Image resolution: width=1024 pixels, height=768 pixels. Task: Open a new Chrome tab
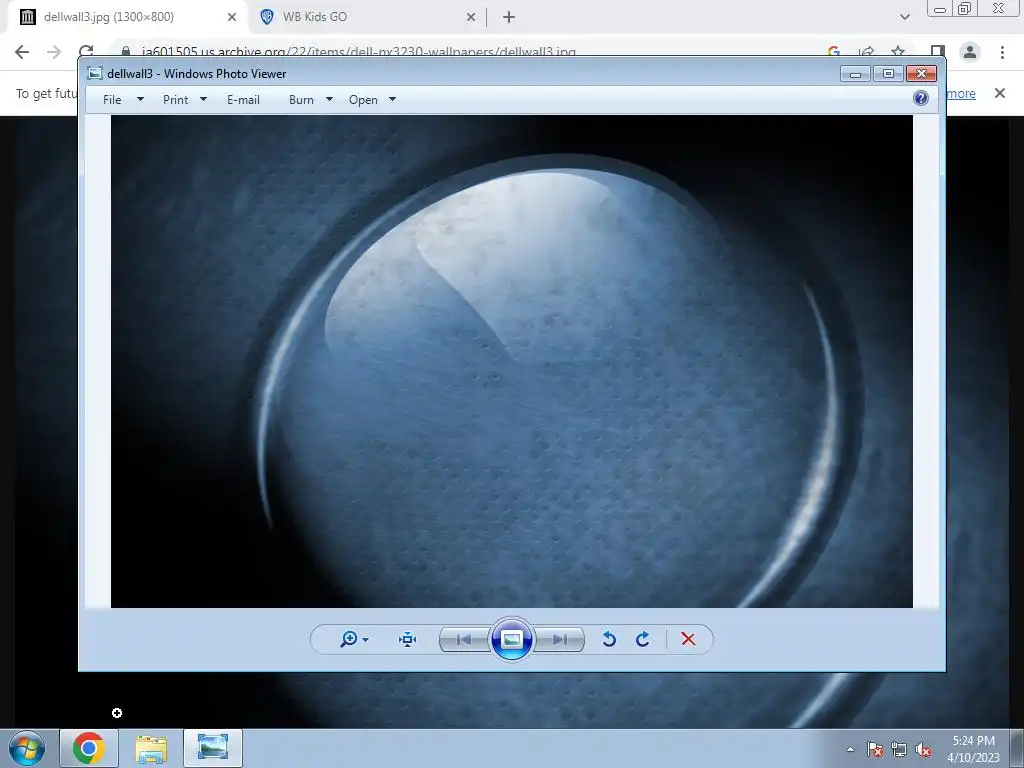pos(509,17)
